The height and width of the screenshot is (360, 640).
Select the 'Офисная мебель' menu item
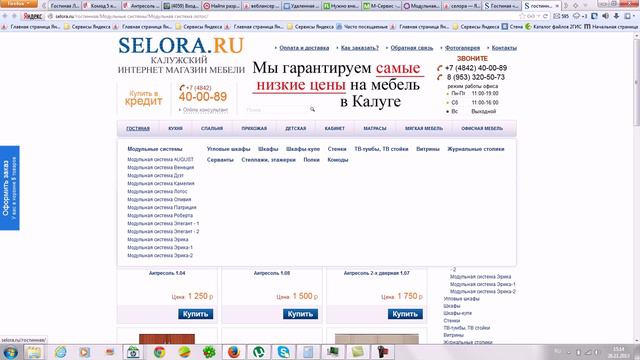point(482,128)
